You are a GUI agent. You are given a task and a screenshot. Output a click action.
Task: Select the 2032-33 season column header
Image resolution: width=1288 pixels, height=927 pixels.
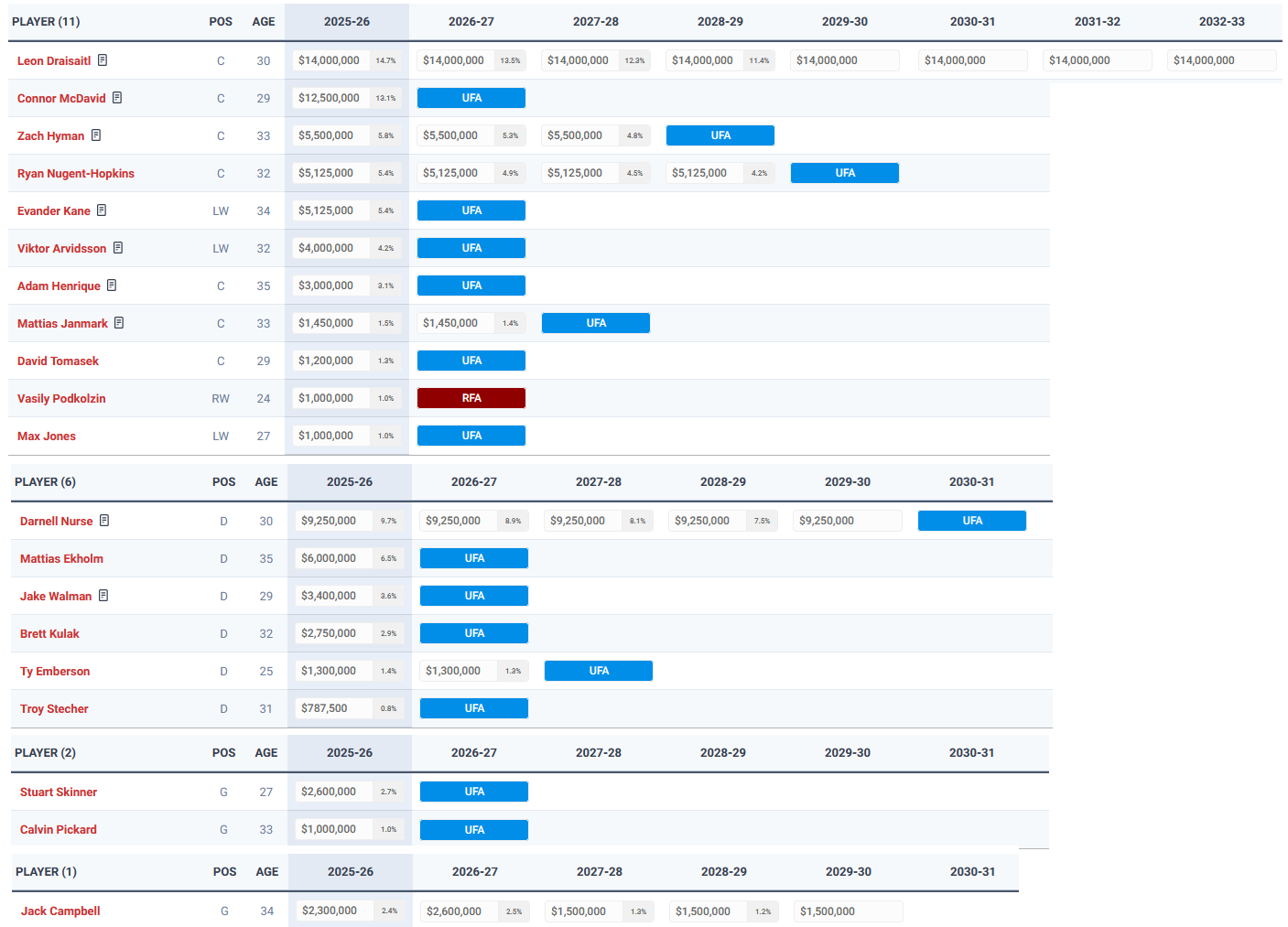pyautogui.click(x=1222, y=22)
